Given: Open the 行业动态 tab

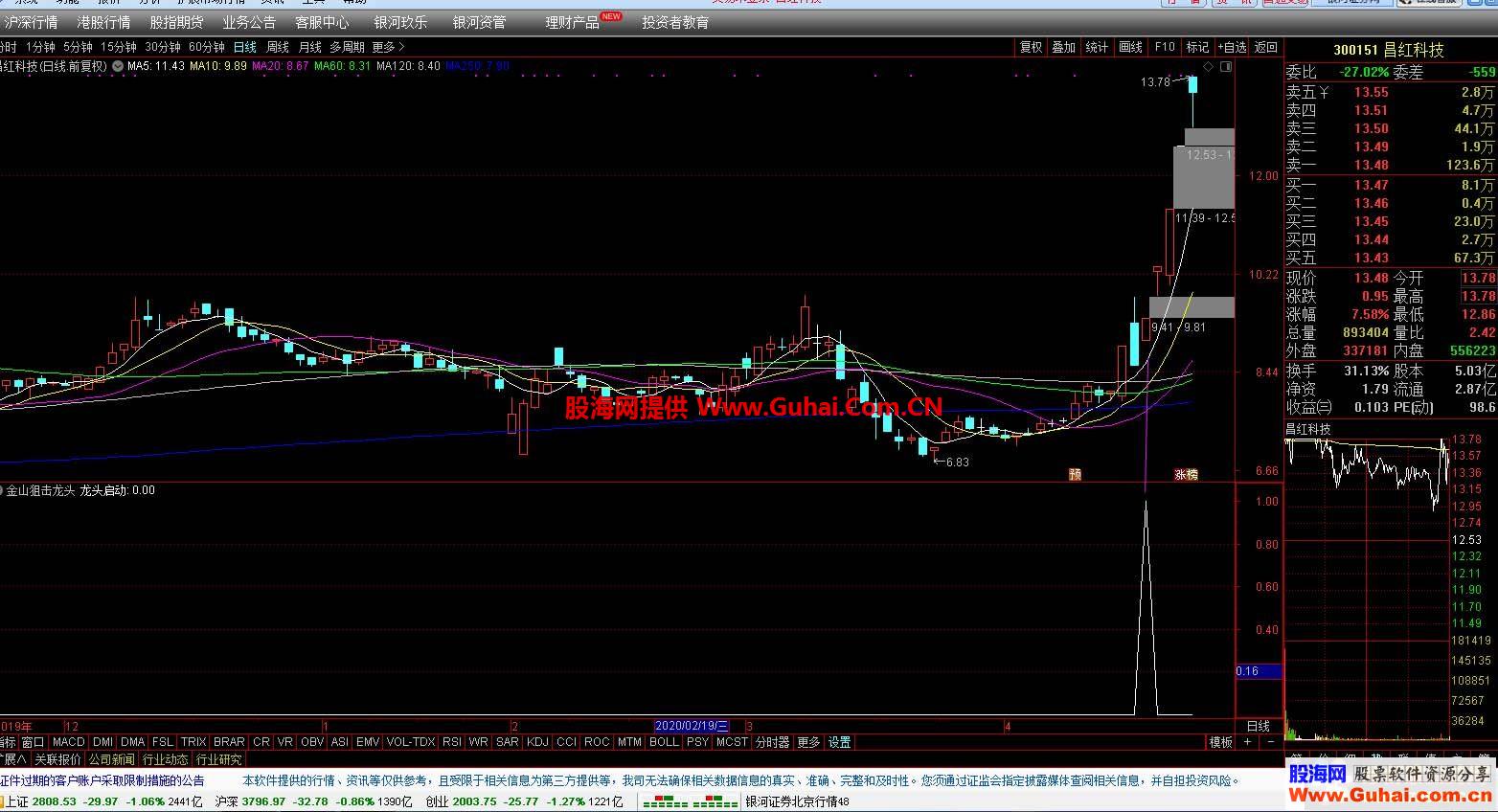Looking at the screenshot, I should (166, 759).
